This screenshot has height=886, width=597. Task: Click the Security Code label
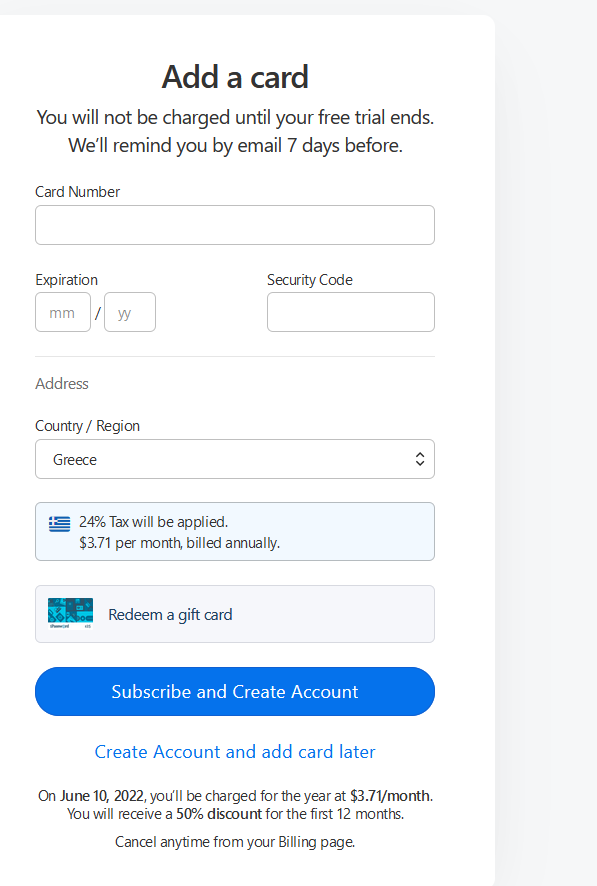310,280
